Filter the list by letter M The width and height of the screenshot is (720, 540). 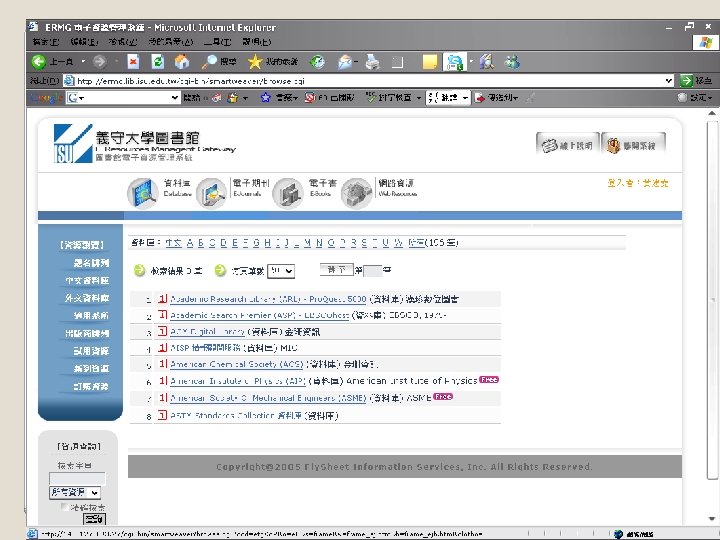307,243
